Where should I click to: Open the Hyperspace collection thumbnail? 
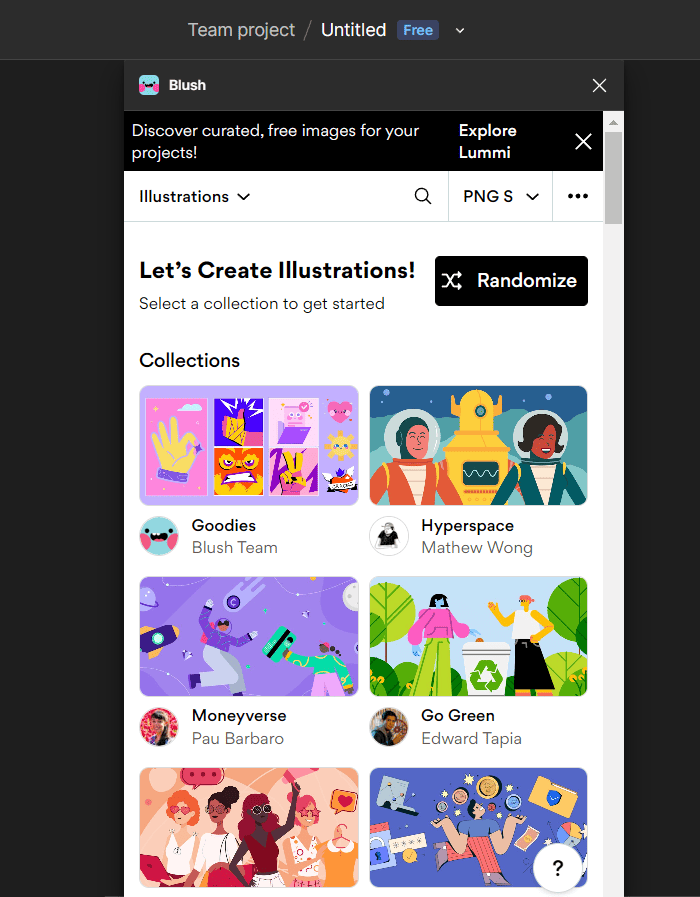[478, 445]
